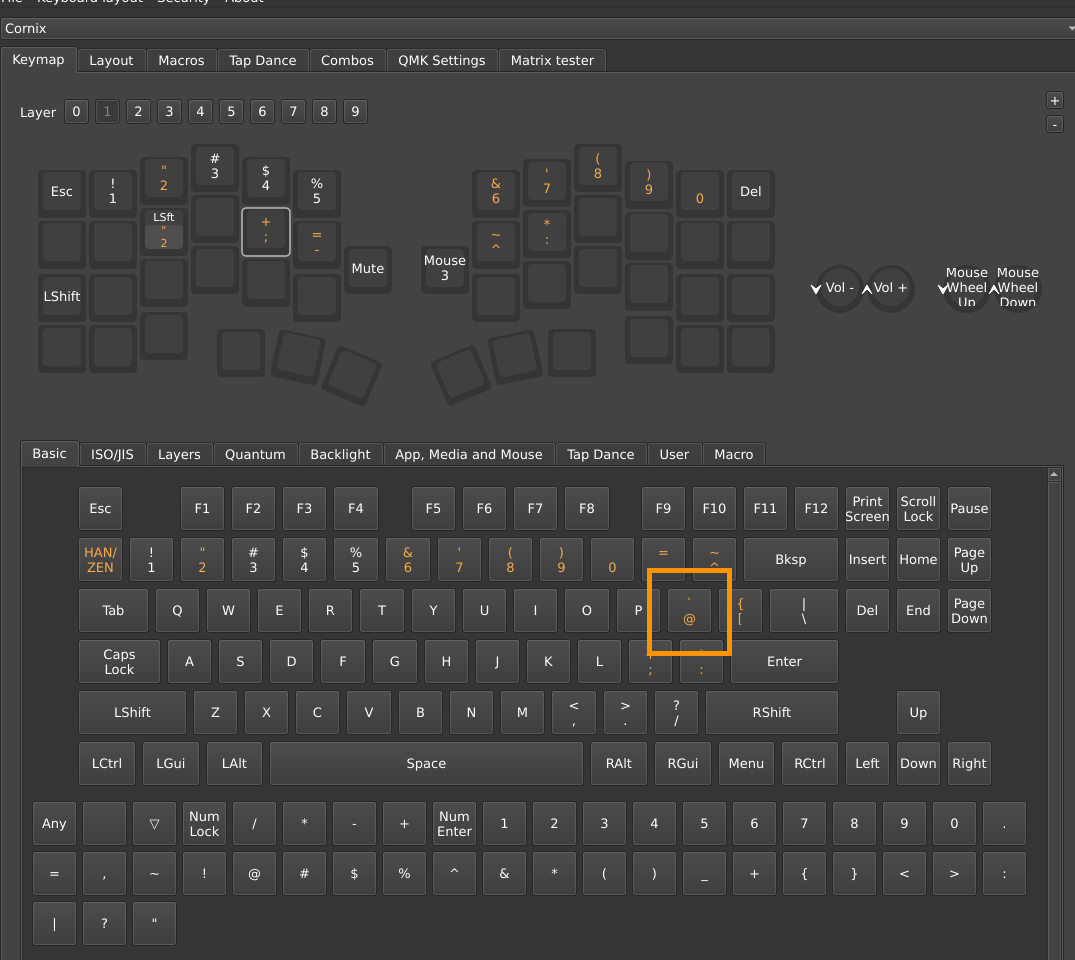Select the transparent triangle keycode

pos(154,824)
